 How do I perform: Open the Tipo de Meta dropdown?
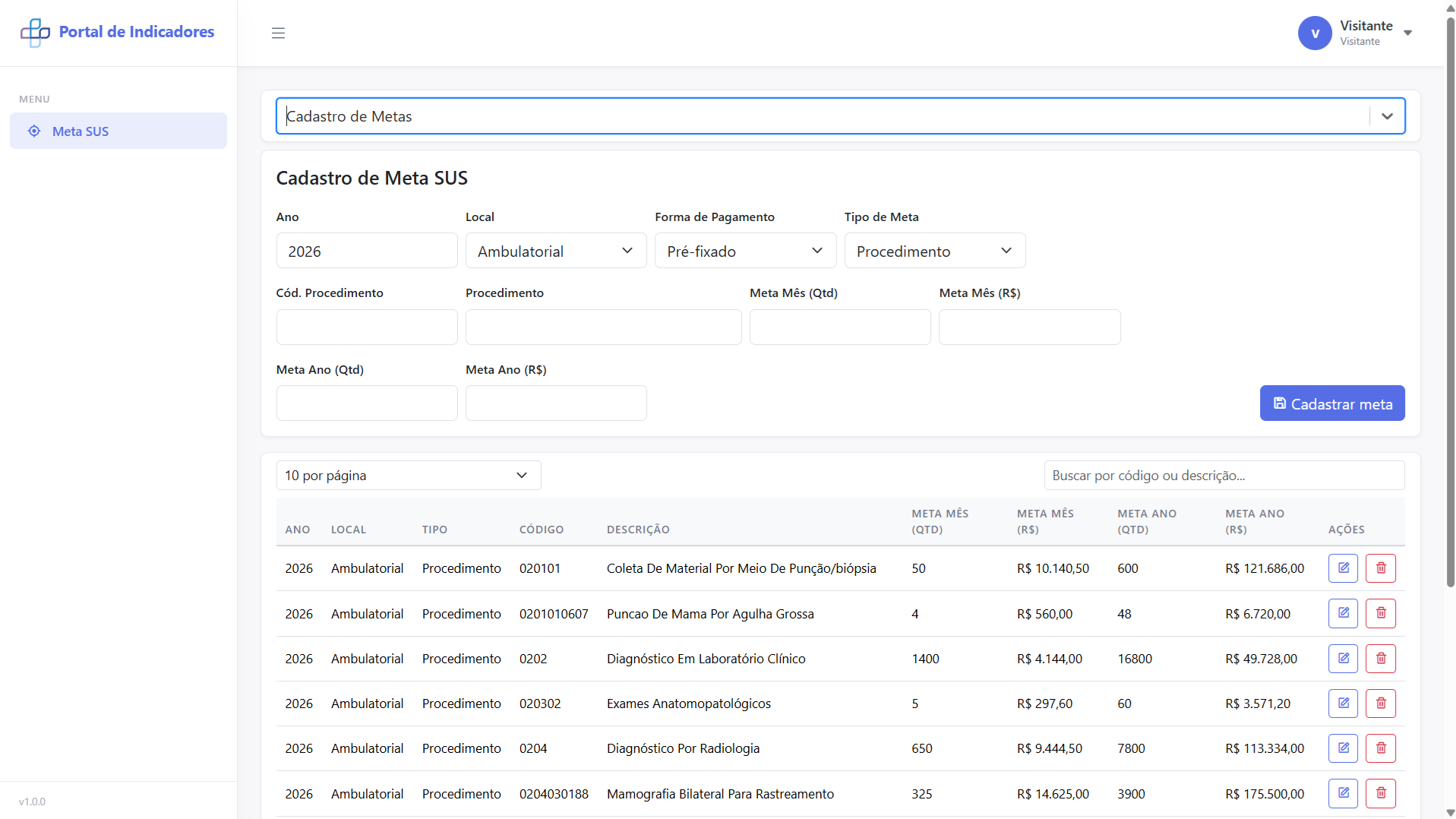(935, 251)
